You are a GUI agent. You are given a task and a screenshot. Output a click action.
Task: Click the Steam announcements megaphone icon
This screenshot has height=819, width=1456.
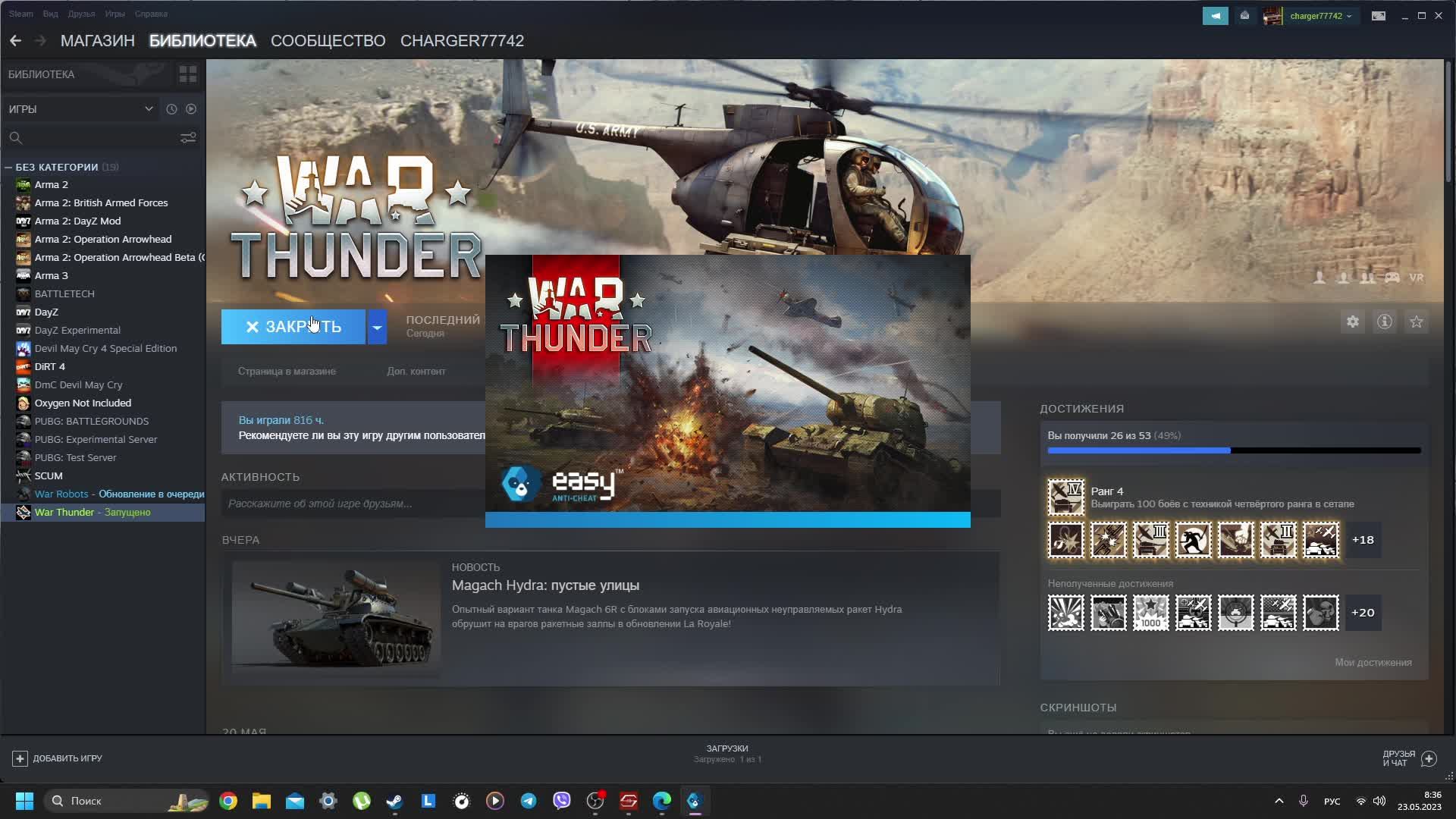click(x=1215, y=16)
